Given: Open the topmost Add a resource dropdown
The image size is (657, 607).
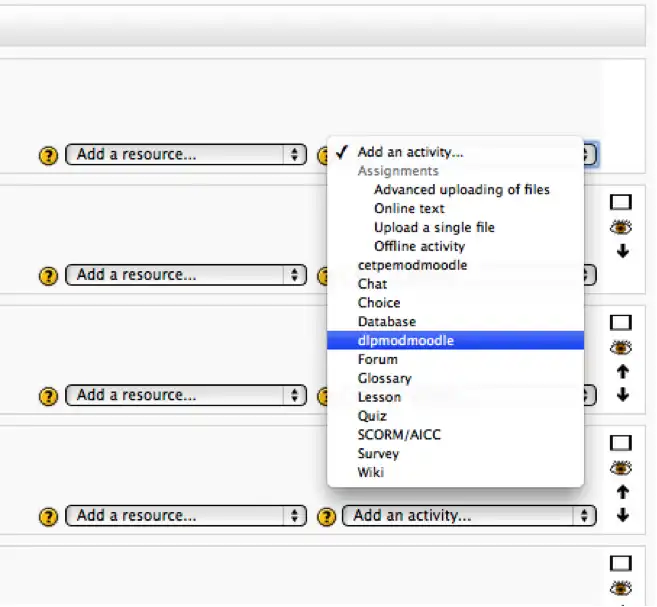Looking at the screenshot, I should 185,155.
